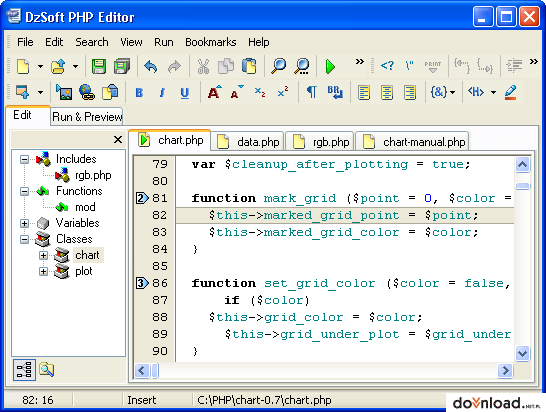
Task: Toggle Underline formatting button
Action: (185, 93)
